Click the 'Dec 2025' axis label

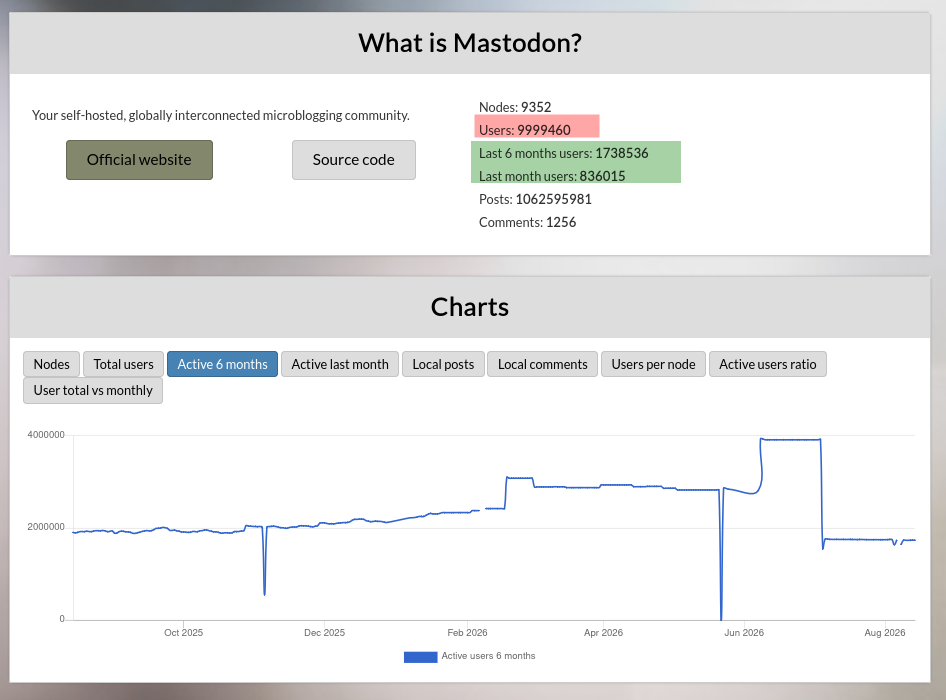coord(325,632)
